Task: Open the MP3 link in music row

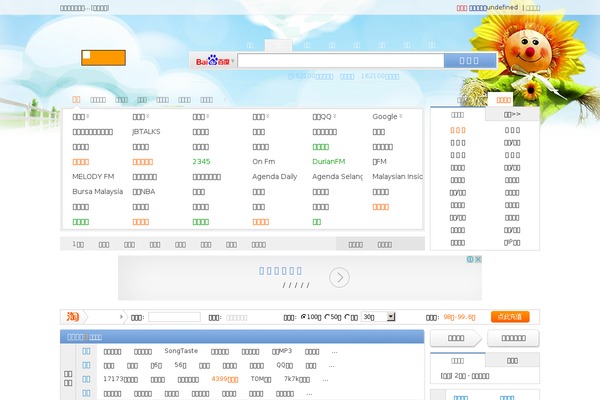Action: pos(282,351)
